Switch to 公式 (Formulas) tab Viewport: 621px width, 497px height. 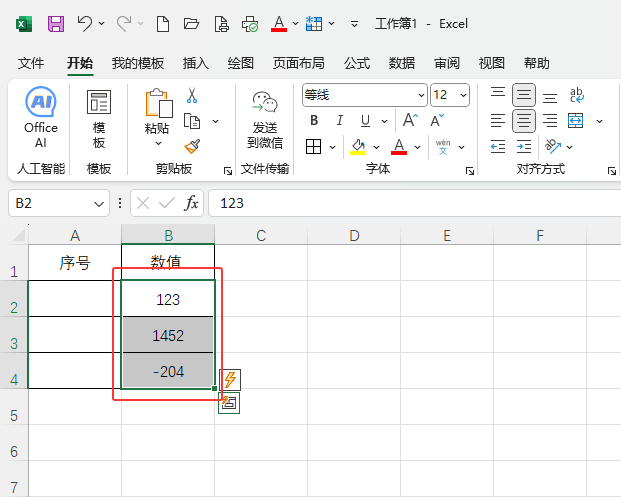tap(357, 63)
